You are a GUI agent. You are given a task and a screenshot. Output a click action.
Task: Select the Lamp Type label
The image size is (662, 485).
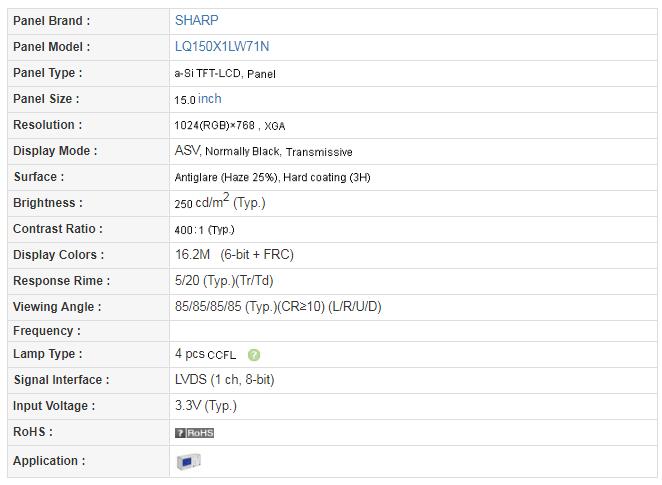point(48,354)
